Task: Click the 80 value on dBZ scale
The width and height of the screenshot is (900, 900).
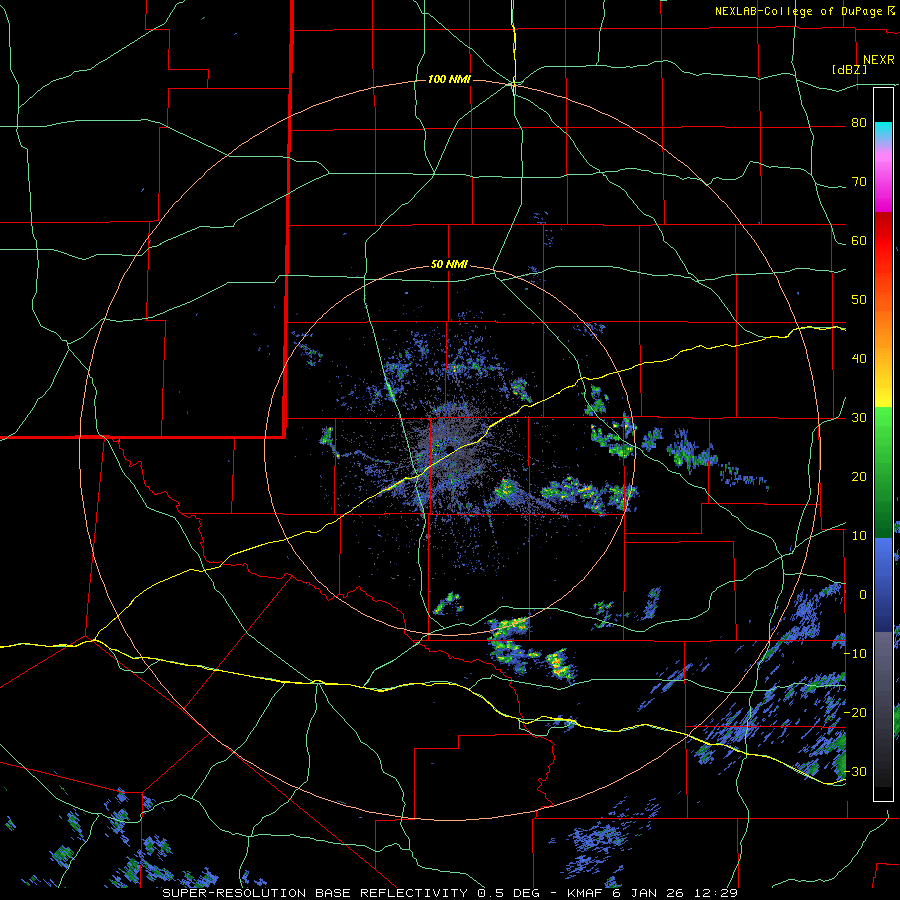Action: coord(859,123)
